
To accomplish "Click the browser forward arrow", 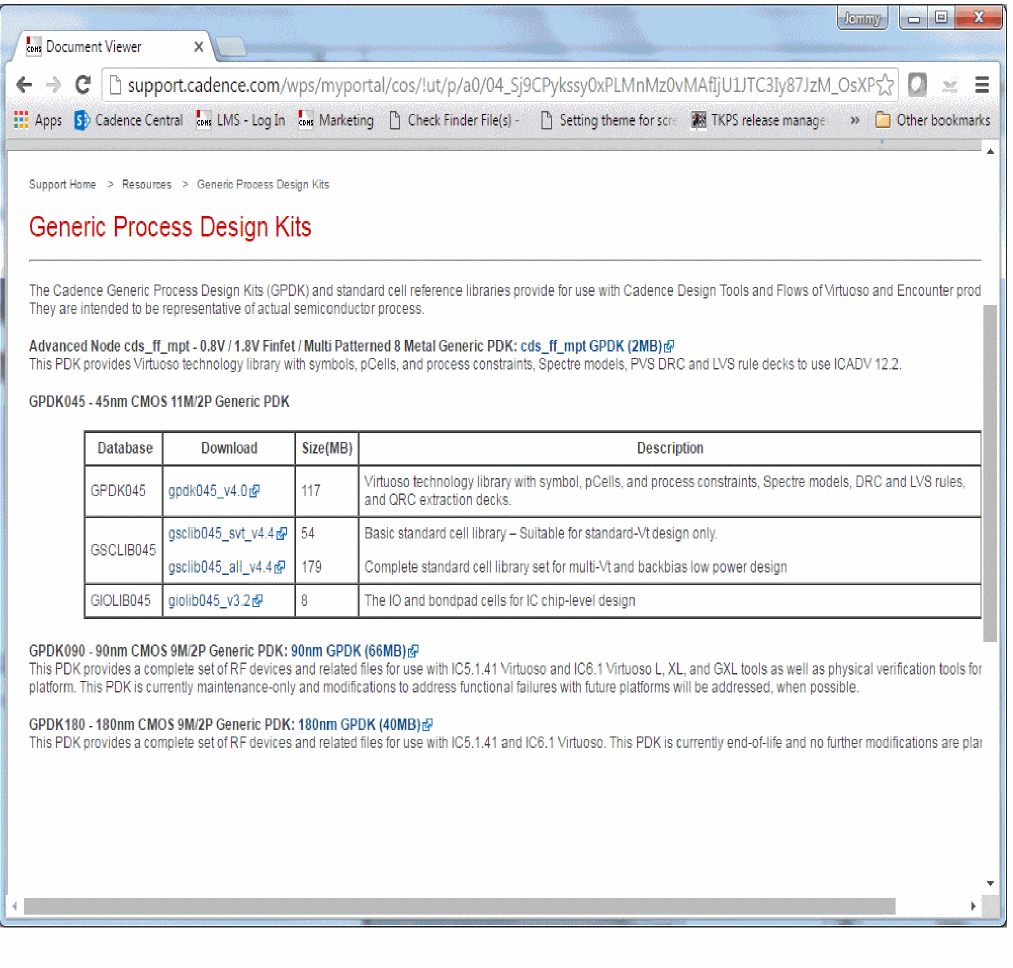I will (54, 85).
